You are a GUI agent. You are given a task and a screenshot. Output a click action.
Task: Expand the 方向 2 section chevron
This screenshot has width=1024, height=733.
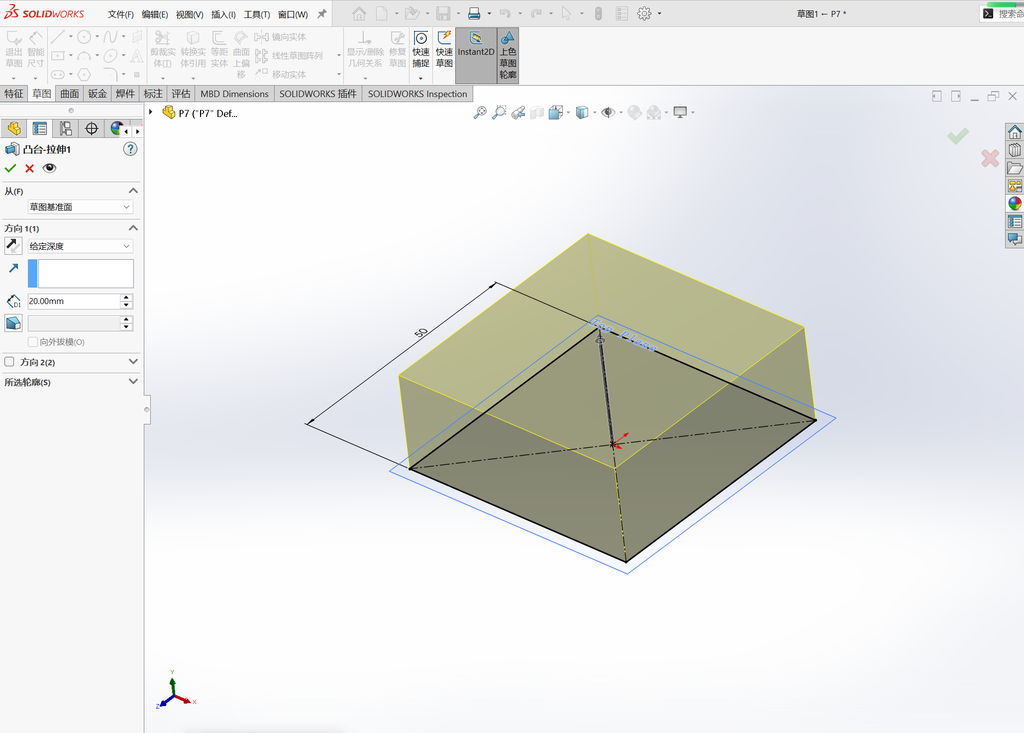[133, 361]
